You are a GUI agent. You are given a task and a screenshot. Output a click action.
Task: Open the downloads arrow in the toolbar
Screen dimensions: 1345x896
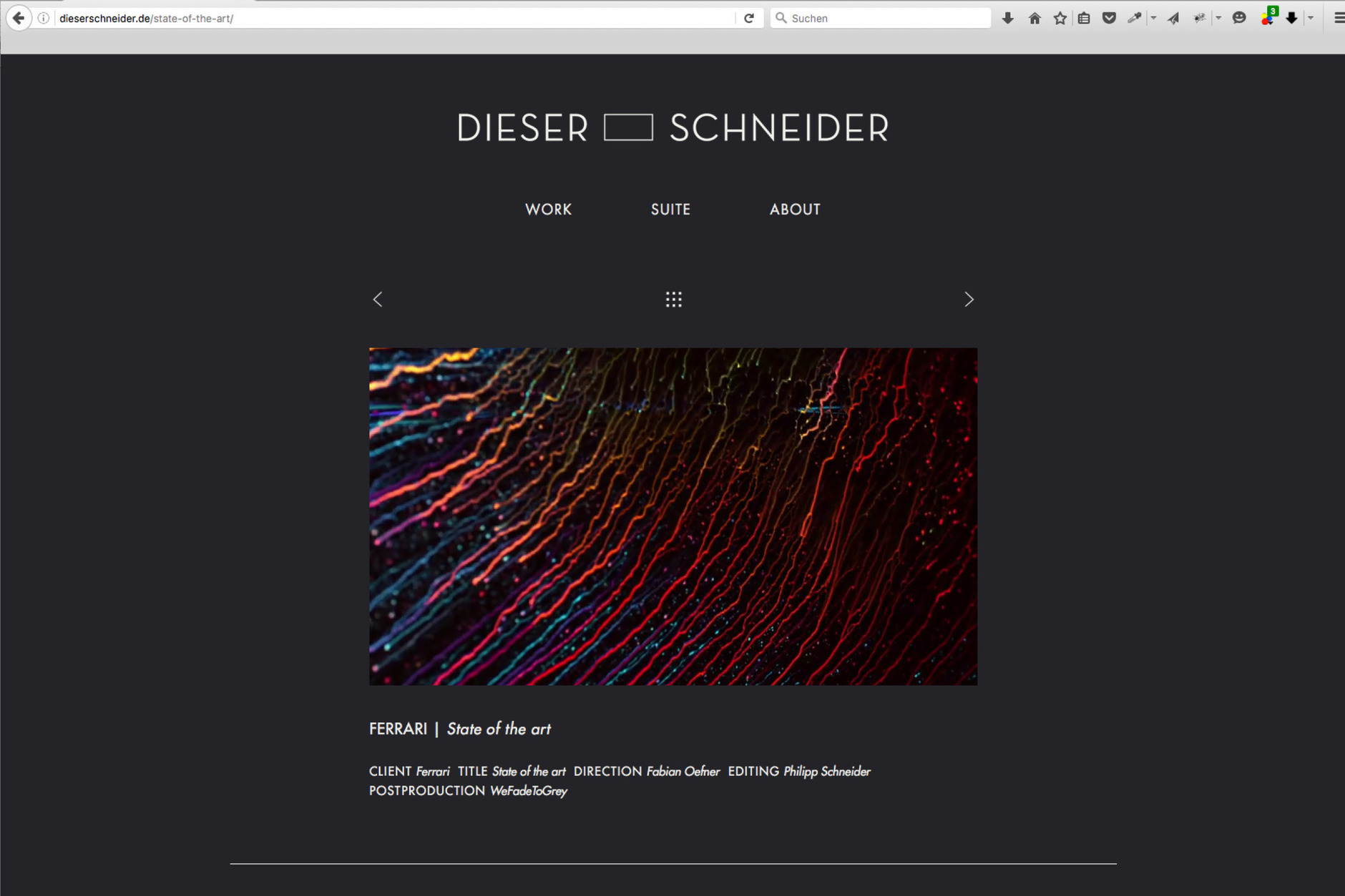click(x=1007, y=18)
